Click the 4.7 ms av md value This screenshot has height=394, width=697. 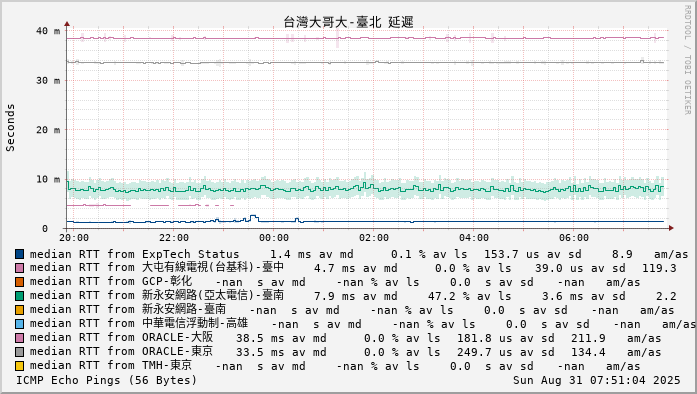(x=356, y=269)
